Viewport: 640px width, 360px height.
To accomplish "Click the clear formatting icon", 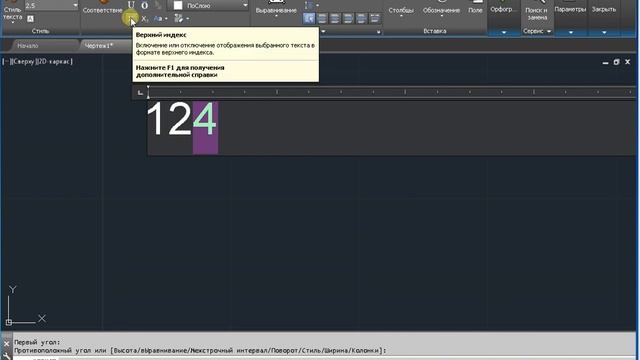I will pyautogui.click(x=178, y=18).
